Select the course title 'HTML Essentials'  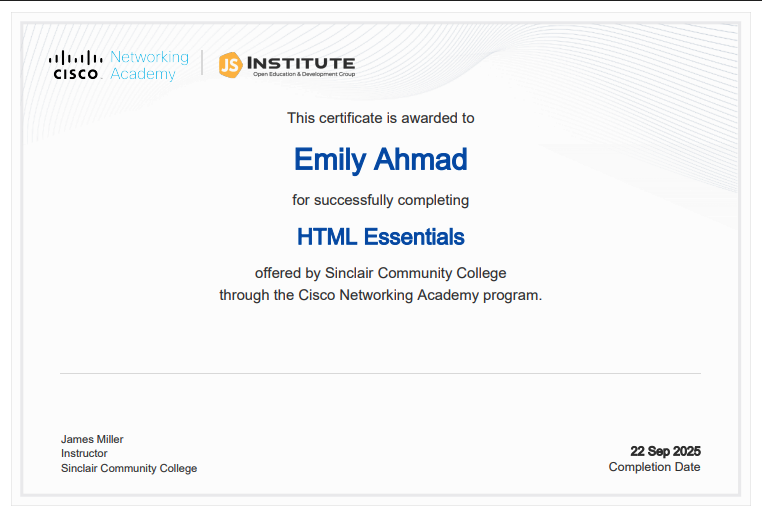[380, 237]
